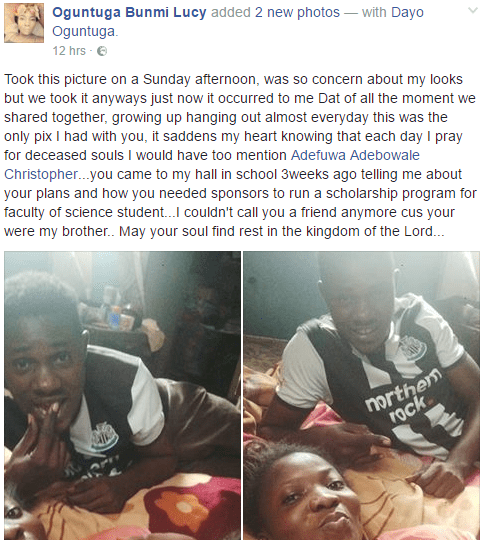Click the man's face in left photo
The image size is (482, 540).
coord(41,374)
